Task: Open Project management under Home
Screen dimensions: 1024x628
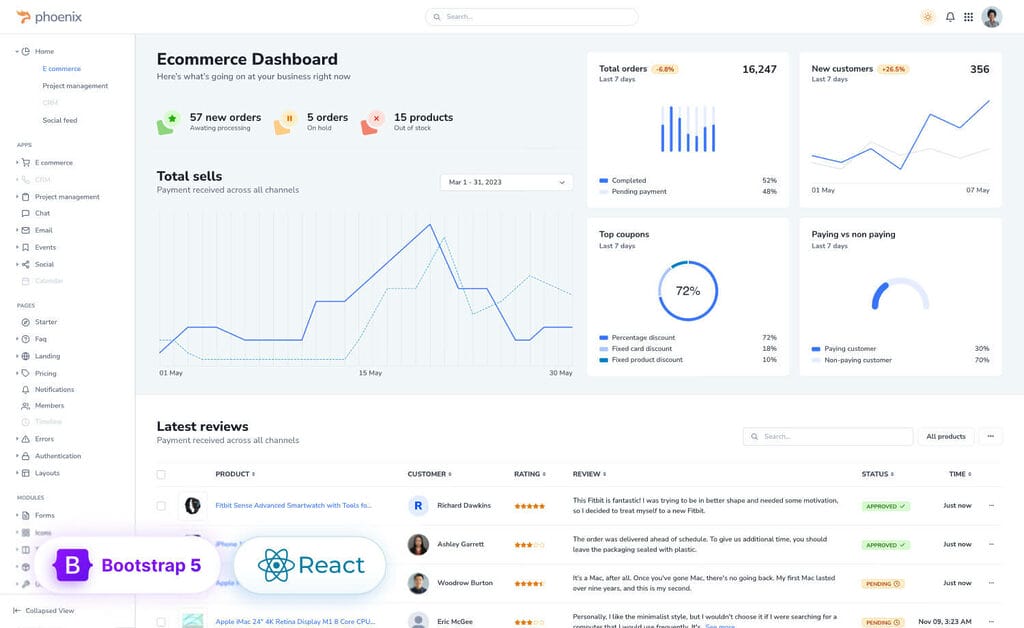Action: (x=75, y=86)
